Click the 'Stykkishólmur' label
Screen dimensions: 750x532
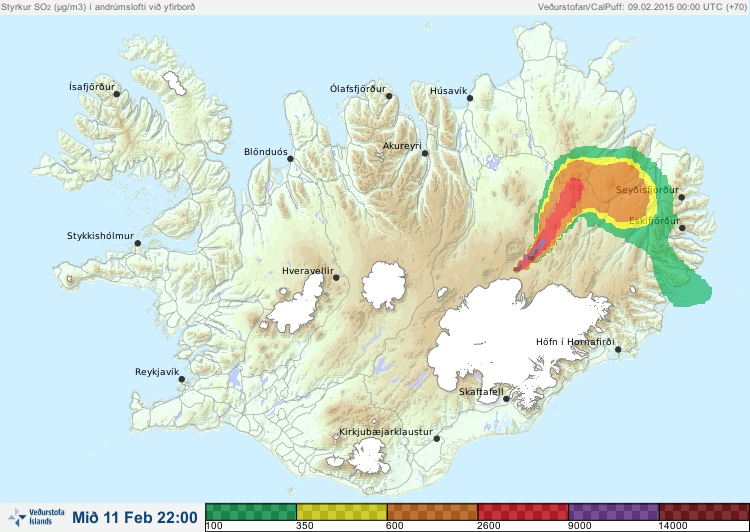click(100, 236)
